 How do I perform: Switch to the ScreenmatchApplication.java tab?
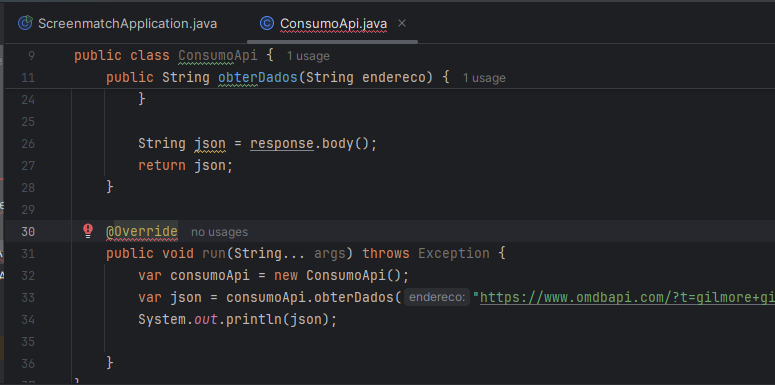[117, 23]
